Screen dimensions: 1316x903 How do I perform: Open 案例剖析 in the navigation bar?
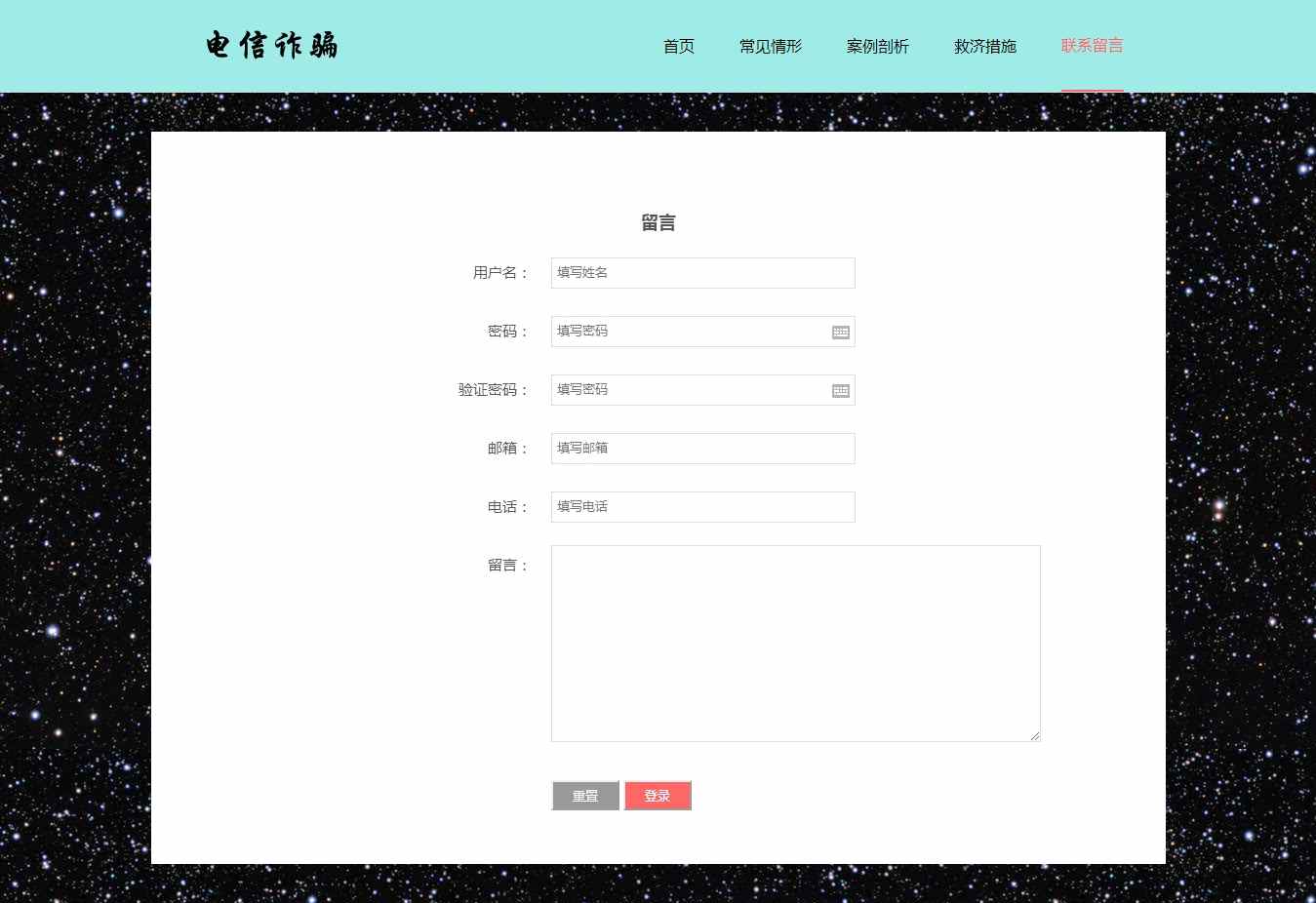click(878, 46)
